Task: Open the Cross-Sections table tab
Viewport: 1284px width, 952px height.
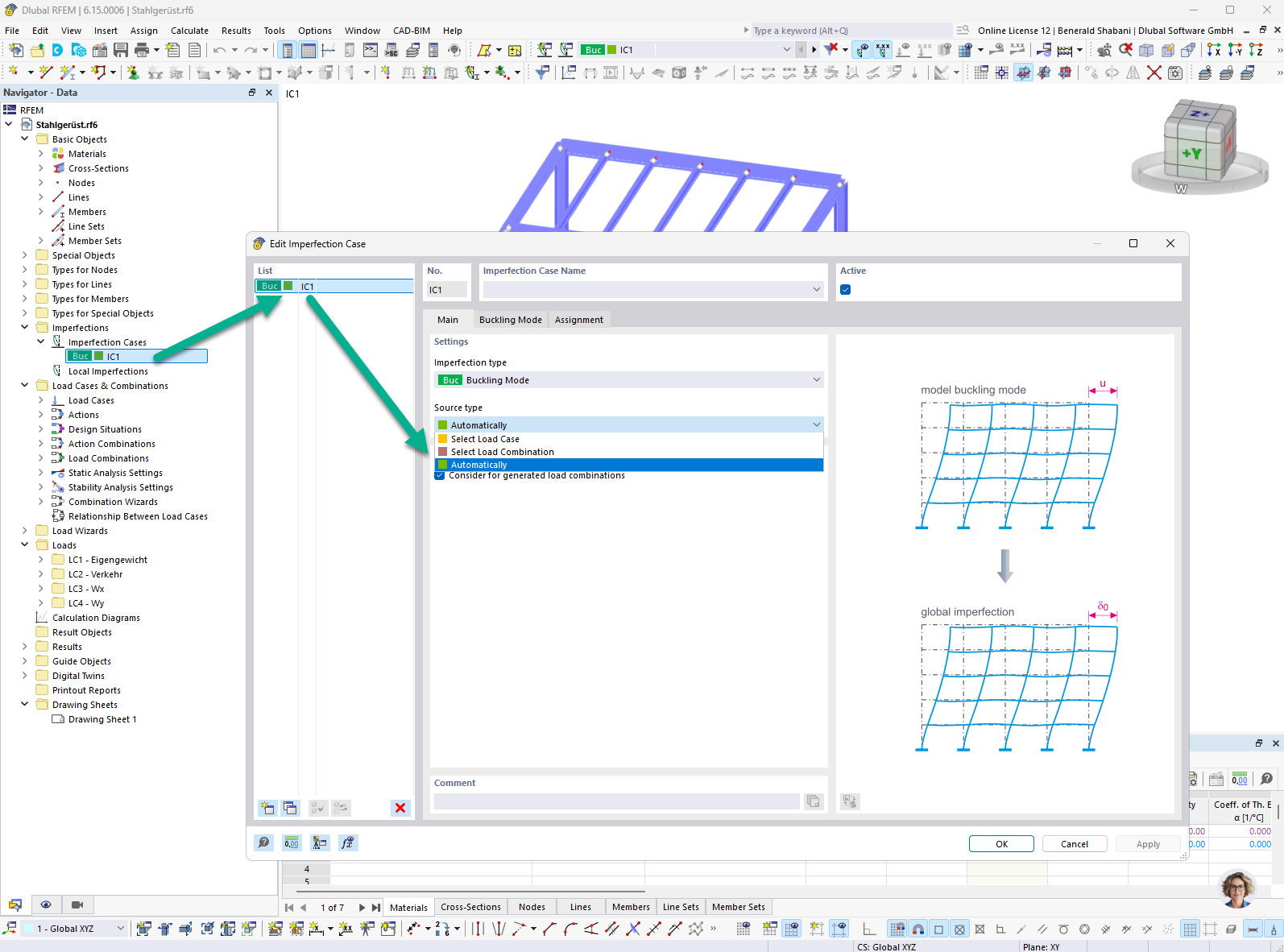Action: [x=471, y=907]
